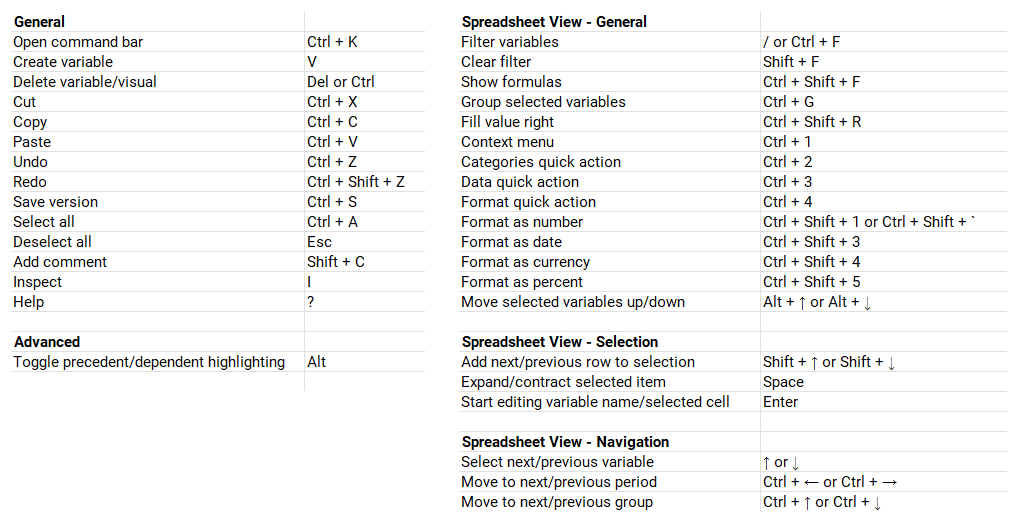This screenshot has width=1015, height=525.
Task: Select the 'Open command bar' cell
Action: point(78,42)
